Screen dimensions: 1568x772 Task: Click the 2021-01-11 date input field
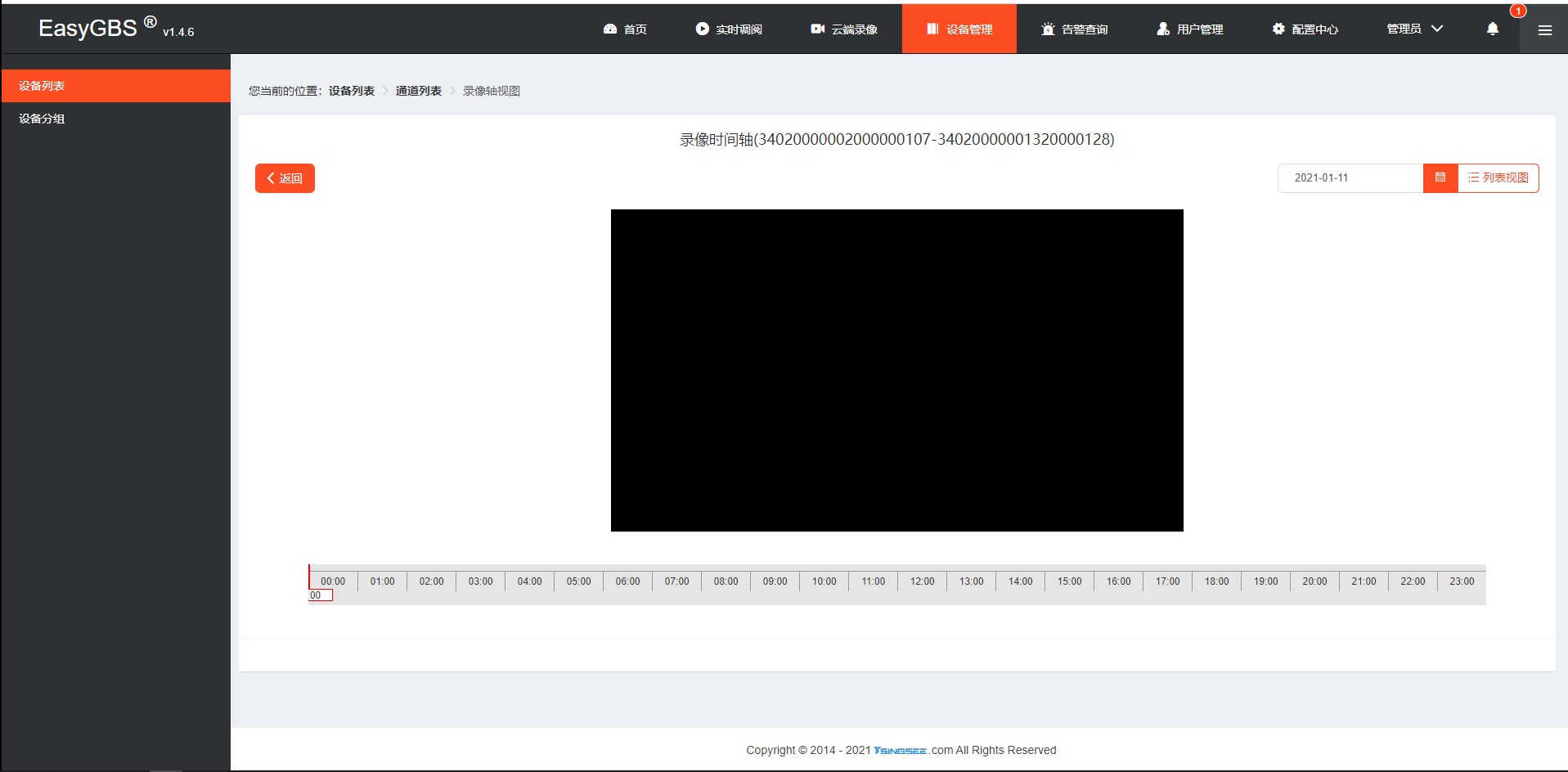1350,178
